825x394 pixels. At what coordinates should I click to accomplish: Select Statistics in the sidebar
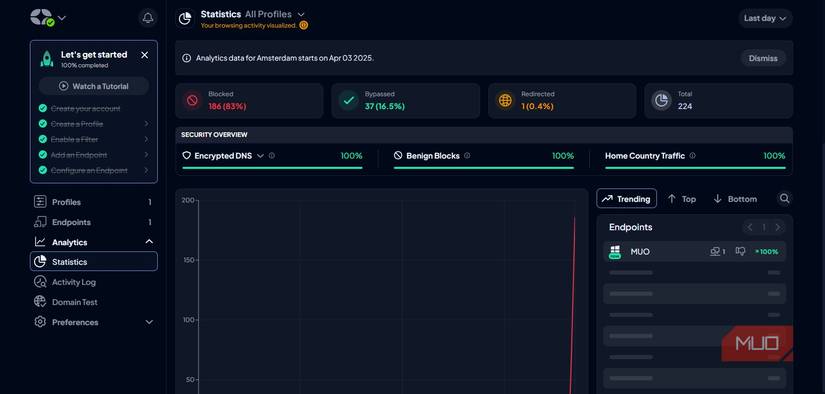[94, 261]
